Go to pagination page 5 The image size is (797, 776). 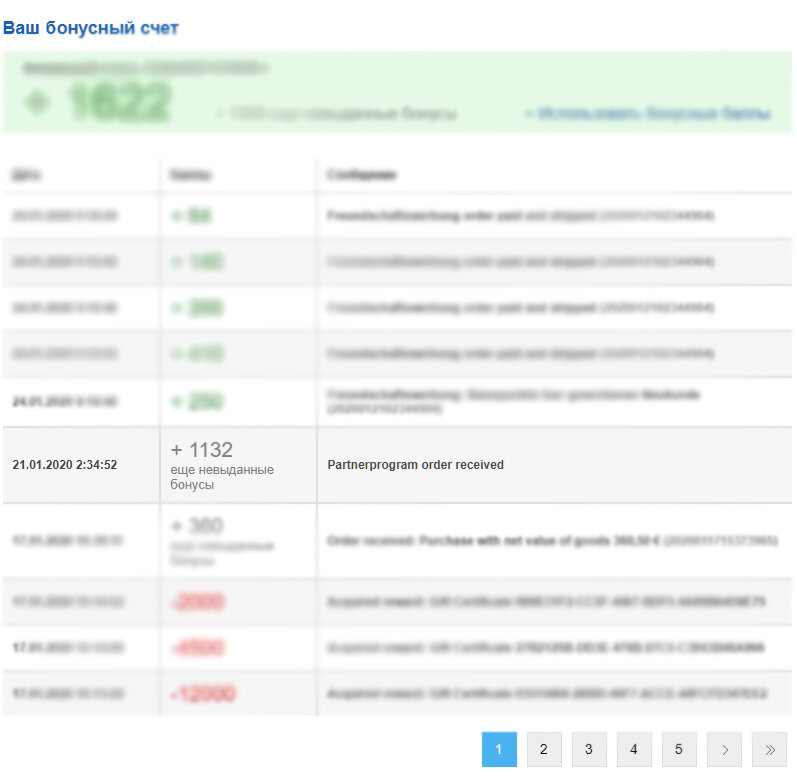(x=679, y=749)
